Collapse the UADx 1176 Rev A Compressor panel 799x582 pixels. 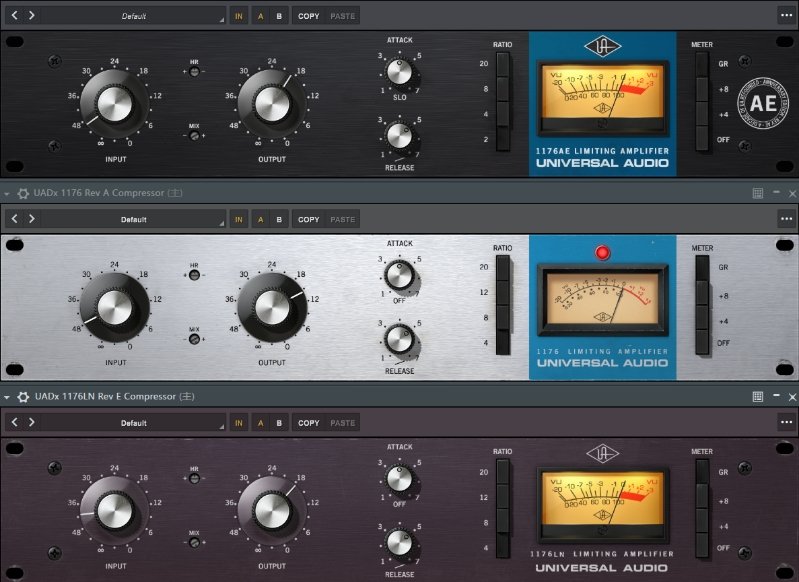[7, 193]
